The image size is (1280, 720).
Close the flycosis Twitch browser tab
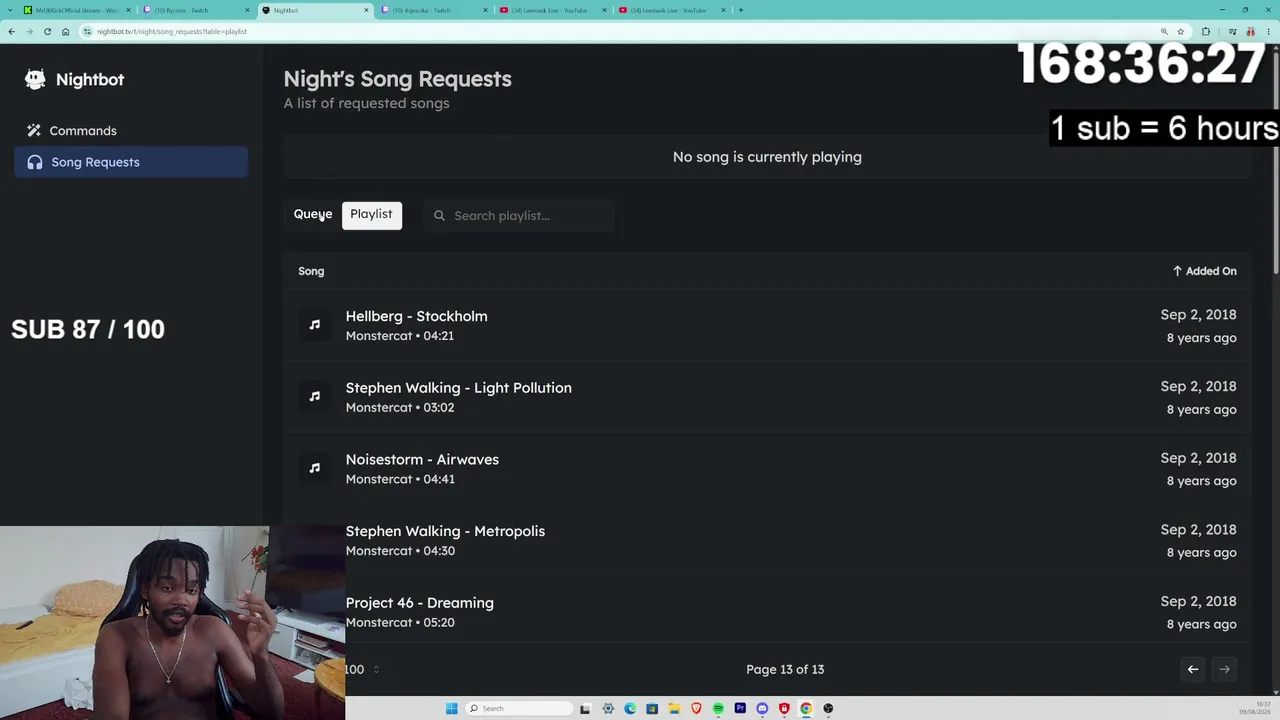[247, 10]
